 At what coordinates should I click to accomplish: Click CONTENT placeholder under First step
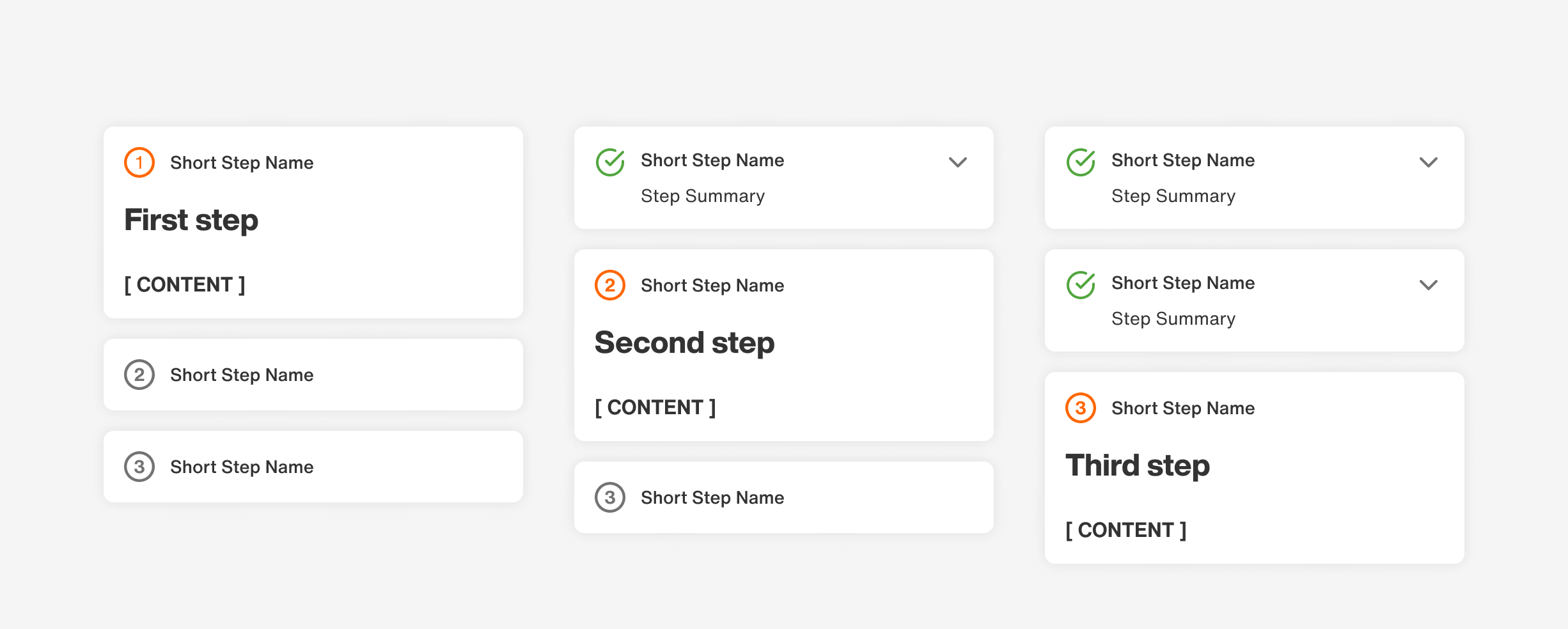(x=185, y=284)
